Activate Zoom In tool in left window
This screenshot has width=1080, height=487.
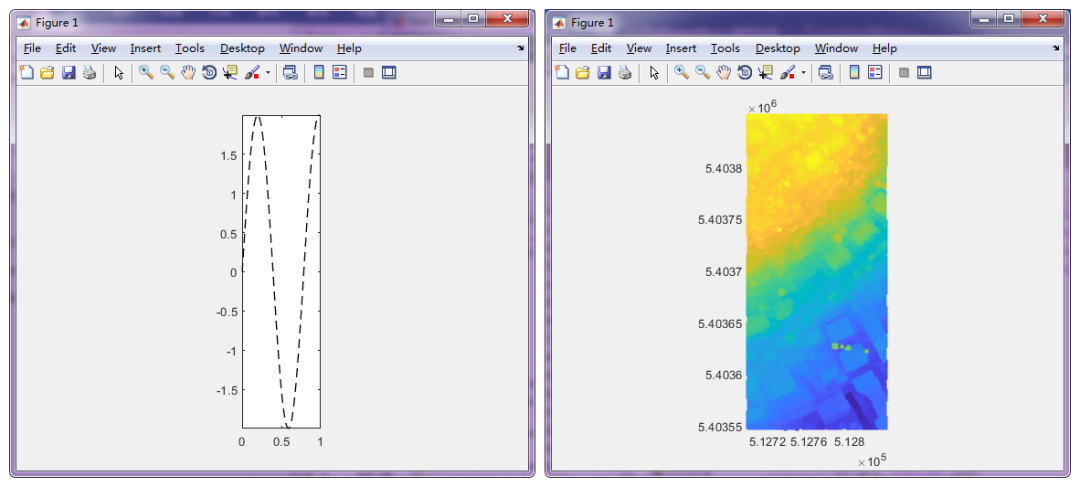point(146,72)
